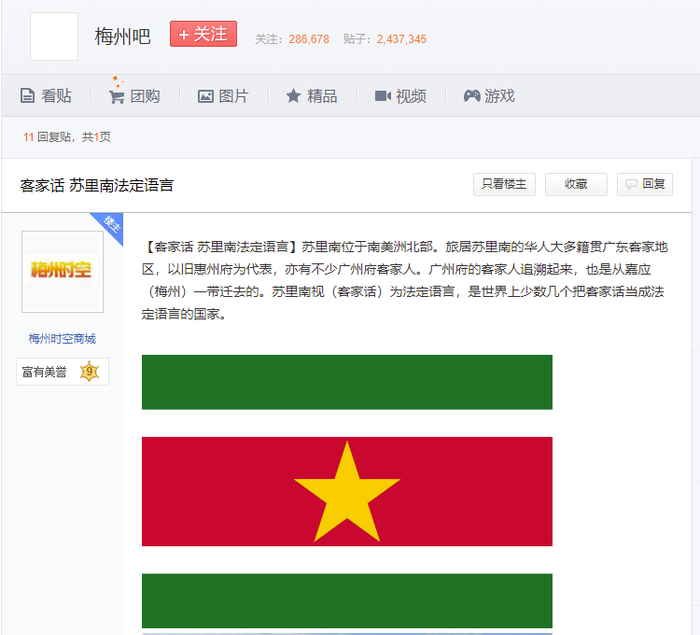Click the 团购 shopping cart icon
The image size is (700, 635).
click(x=117, y=96)
